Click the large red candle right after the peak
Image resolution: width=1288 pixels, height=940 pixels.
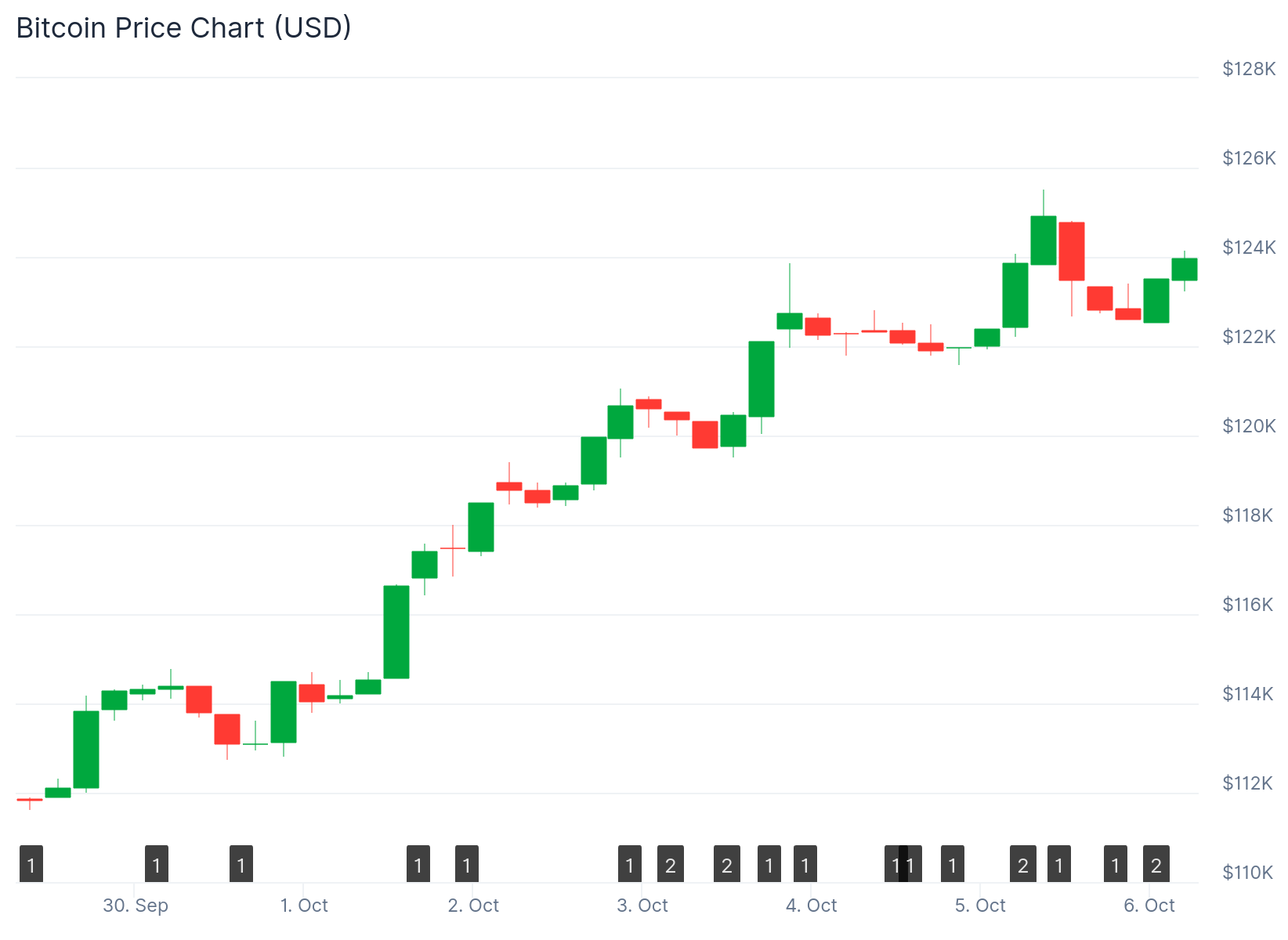(x=1072, y=251)
